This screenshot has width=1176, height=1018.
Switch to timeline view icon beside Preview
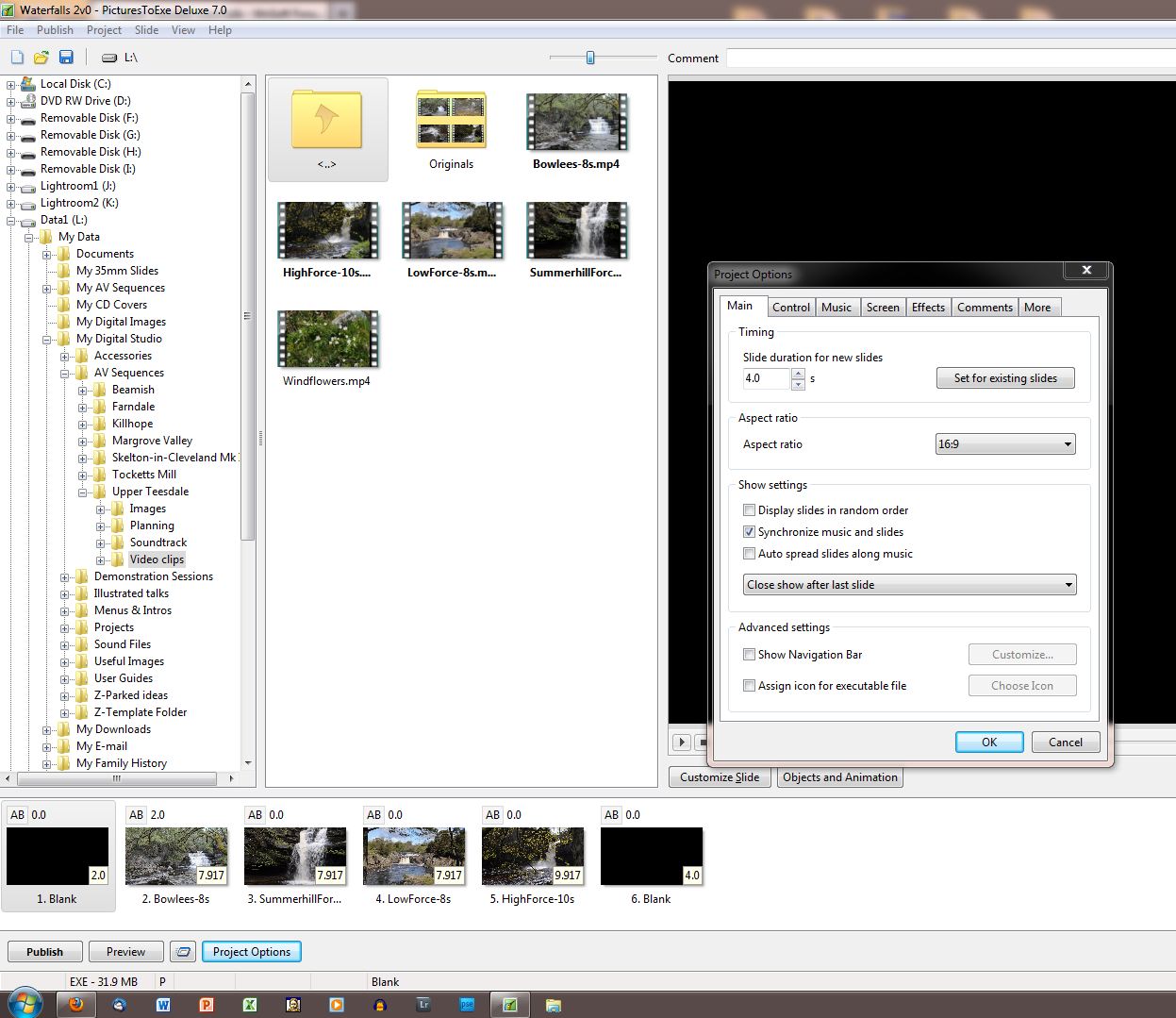click(184, 952)
